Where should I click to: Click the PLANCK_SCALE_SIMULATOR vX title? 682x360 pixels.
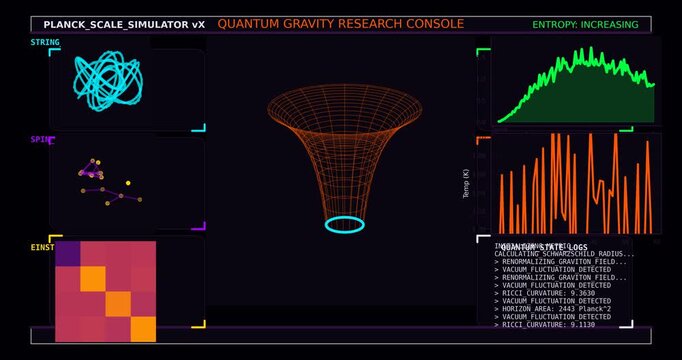124,25
